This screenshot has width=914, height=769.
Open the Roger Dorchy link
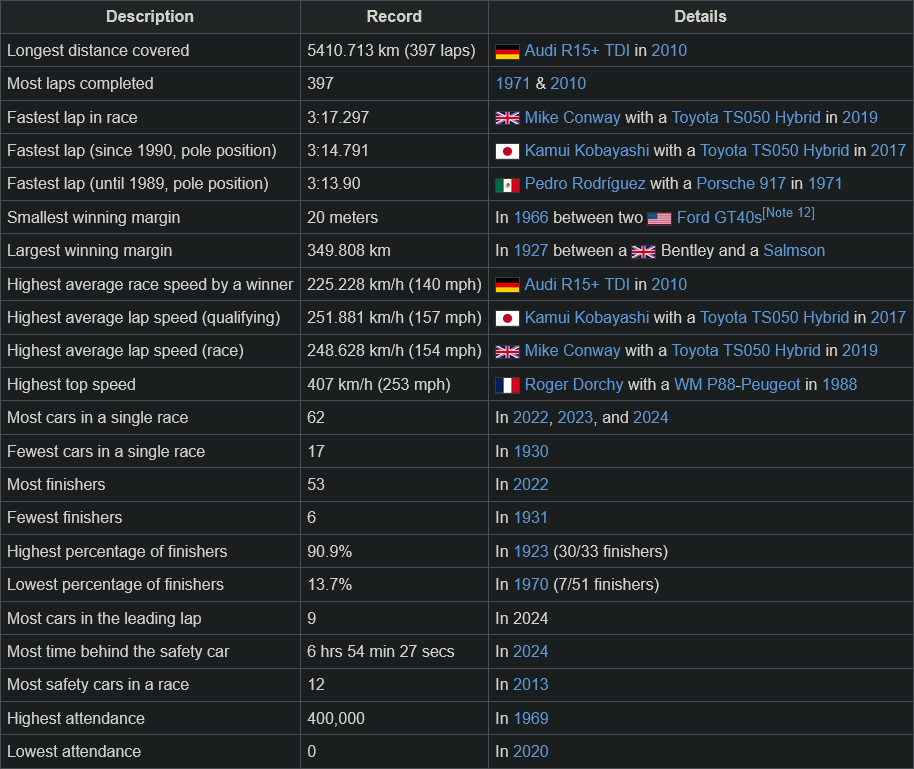tap(574, 385)
